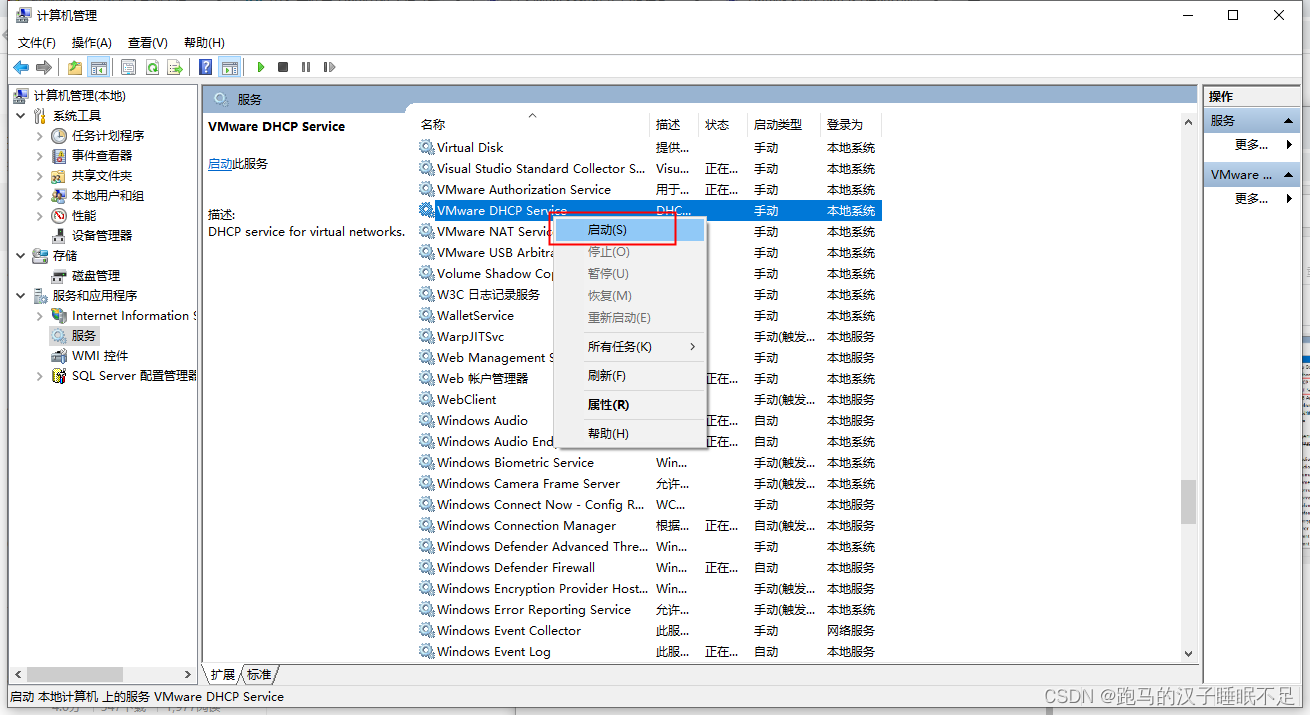This screenshot has width=1310, height=715.
Task: Choose 属性(R) in the context menu
Action: pos(630,405)
